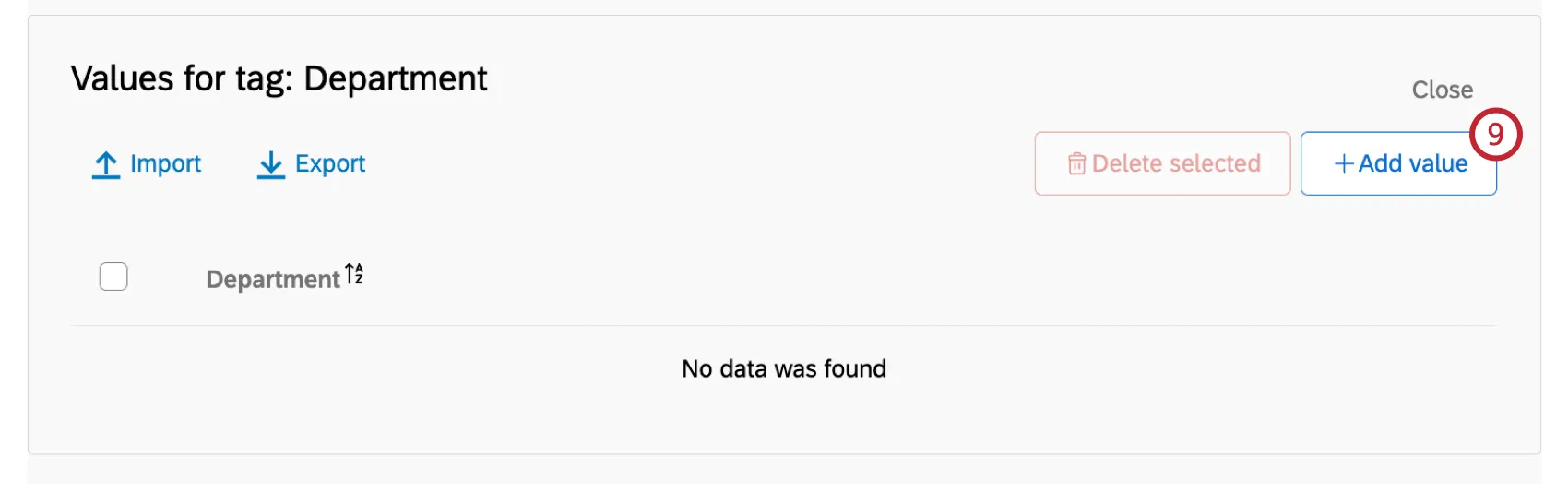Hit the "Delete selected" label text

click(x=1176, y=163)
